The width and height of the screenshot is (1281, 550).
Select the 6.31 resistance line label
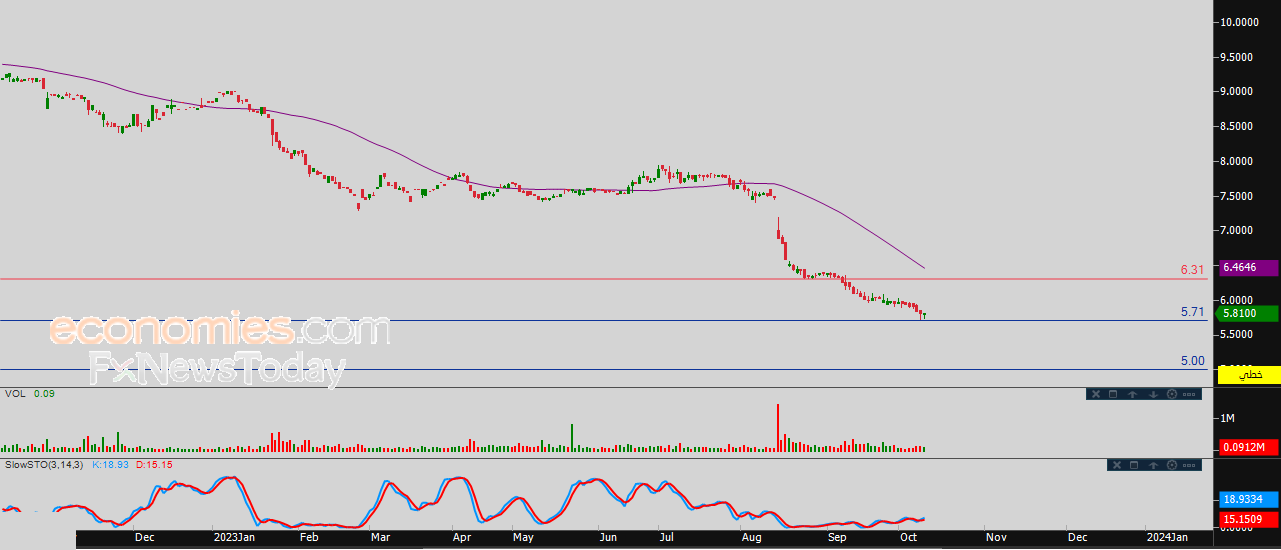click(x=1192, y=270)
